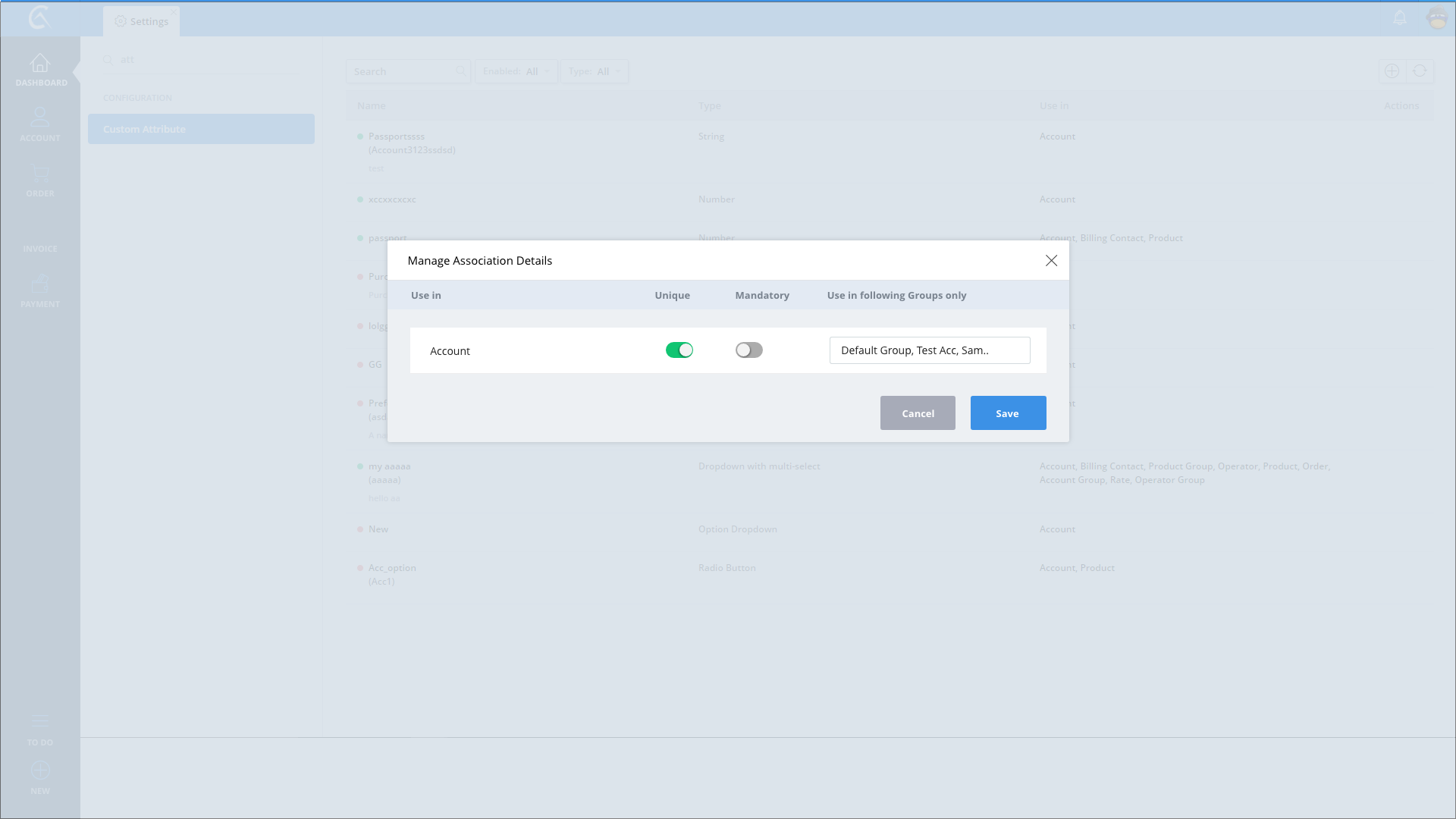Viewport: 1456px width, 819px height.
Task: Close the Manage Association Details dialog
Action: pos(1051,261)
